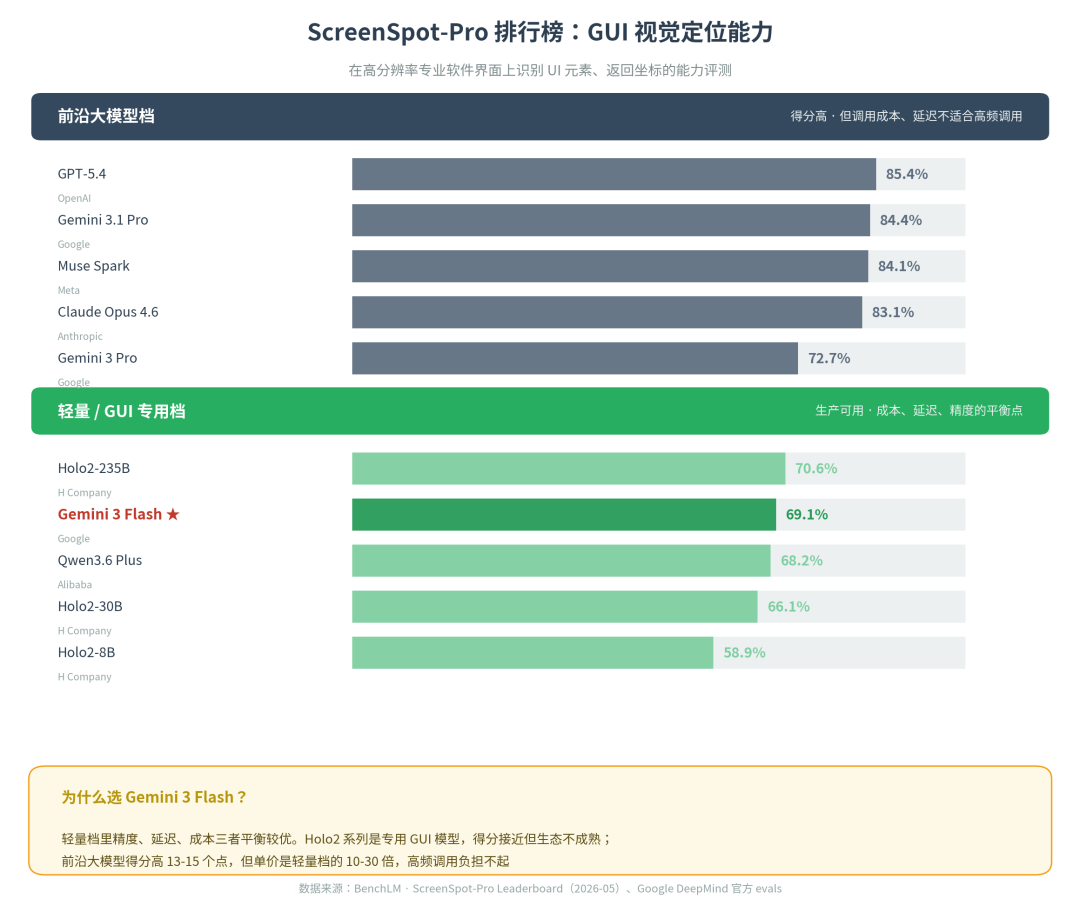The image size is (1080, 912).
Task: Select the heading "为什么选 Gemini 3 Flash？"
Action: [x=154, y=797]
